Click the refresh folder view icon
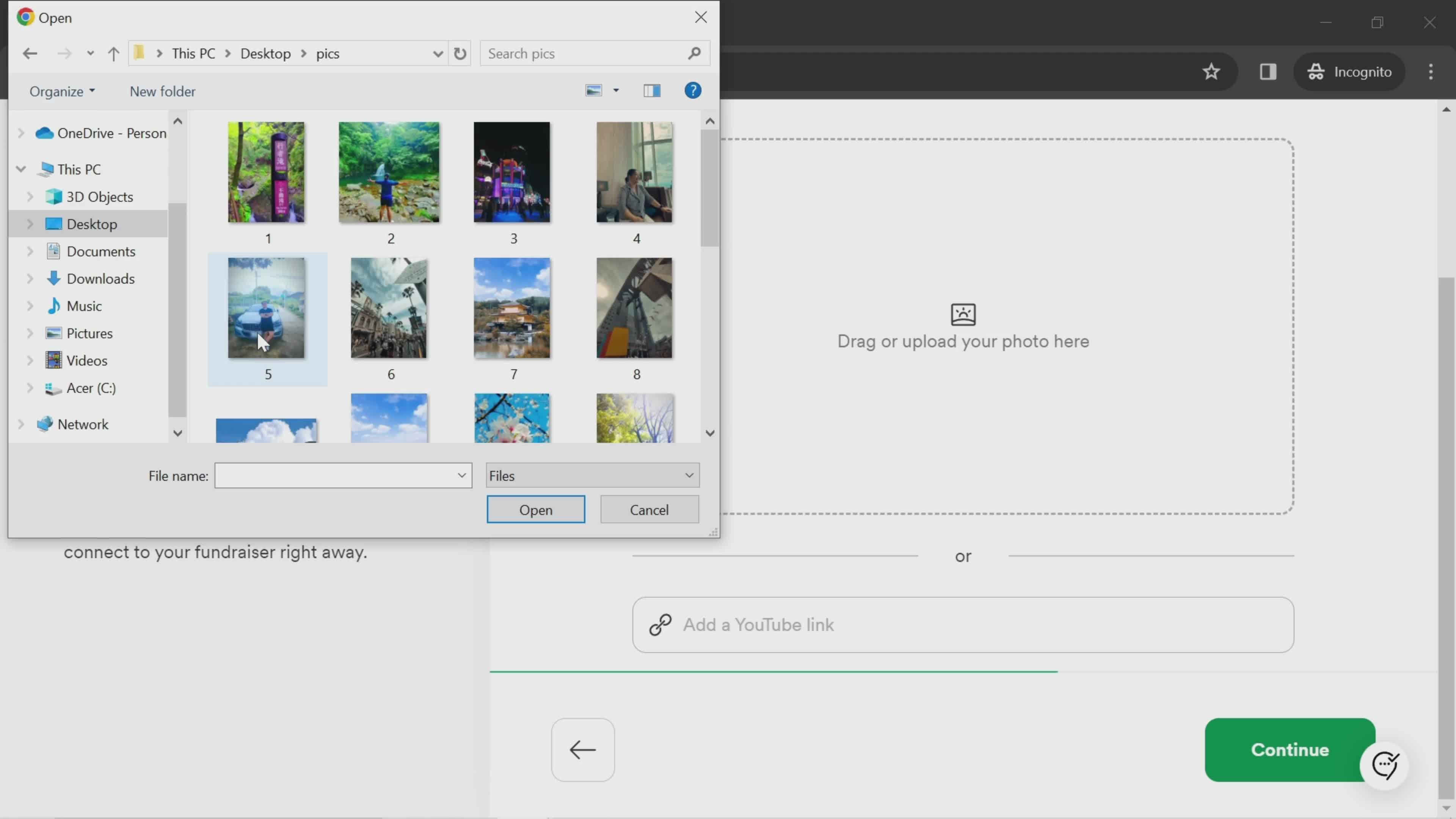Viewport: 1456px width, 819px height. [460, 53]
